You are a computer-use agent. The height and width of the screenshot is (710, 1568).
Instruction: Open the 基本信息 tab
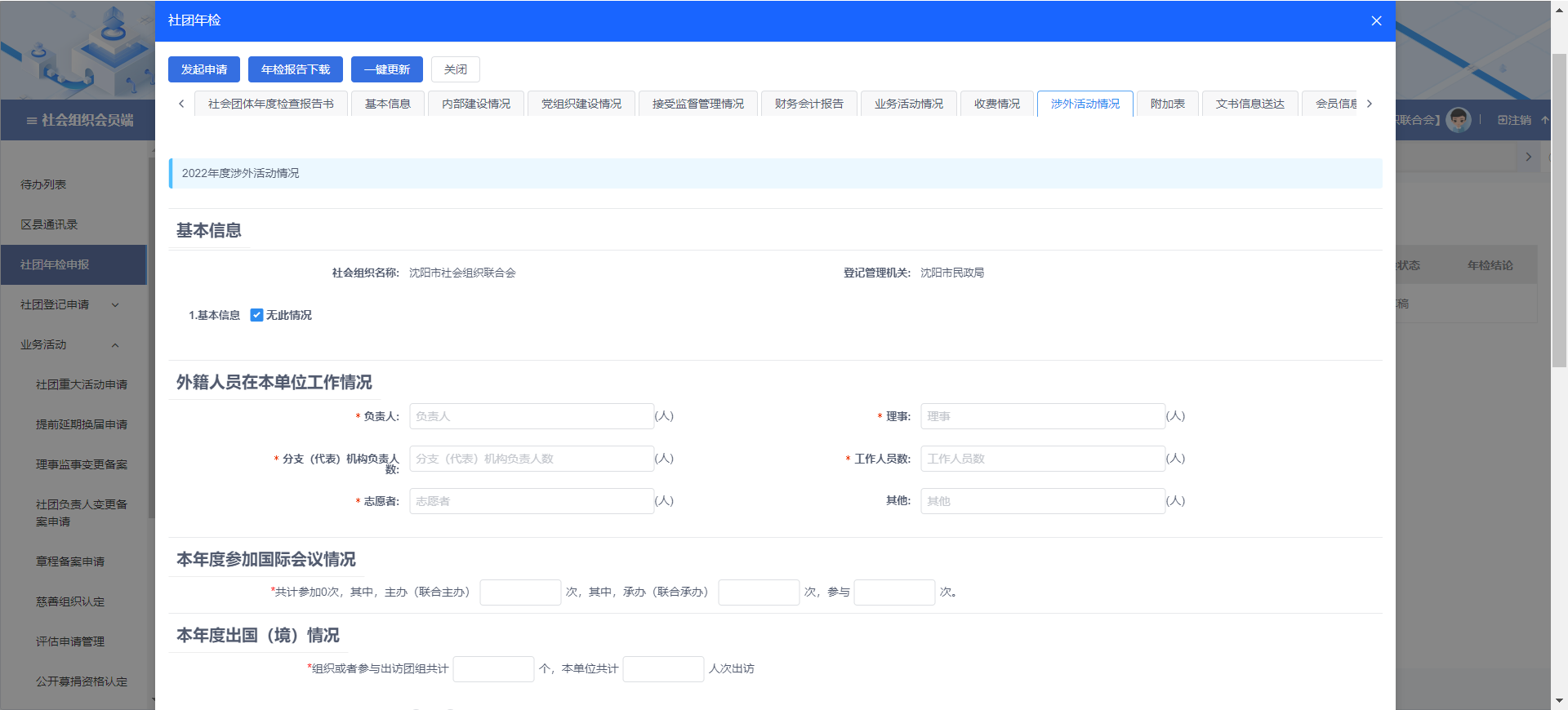pos(387,104)
